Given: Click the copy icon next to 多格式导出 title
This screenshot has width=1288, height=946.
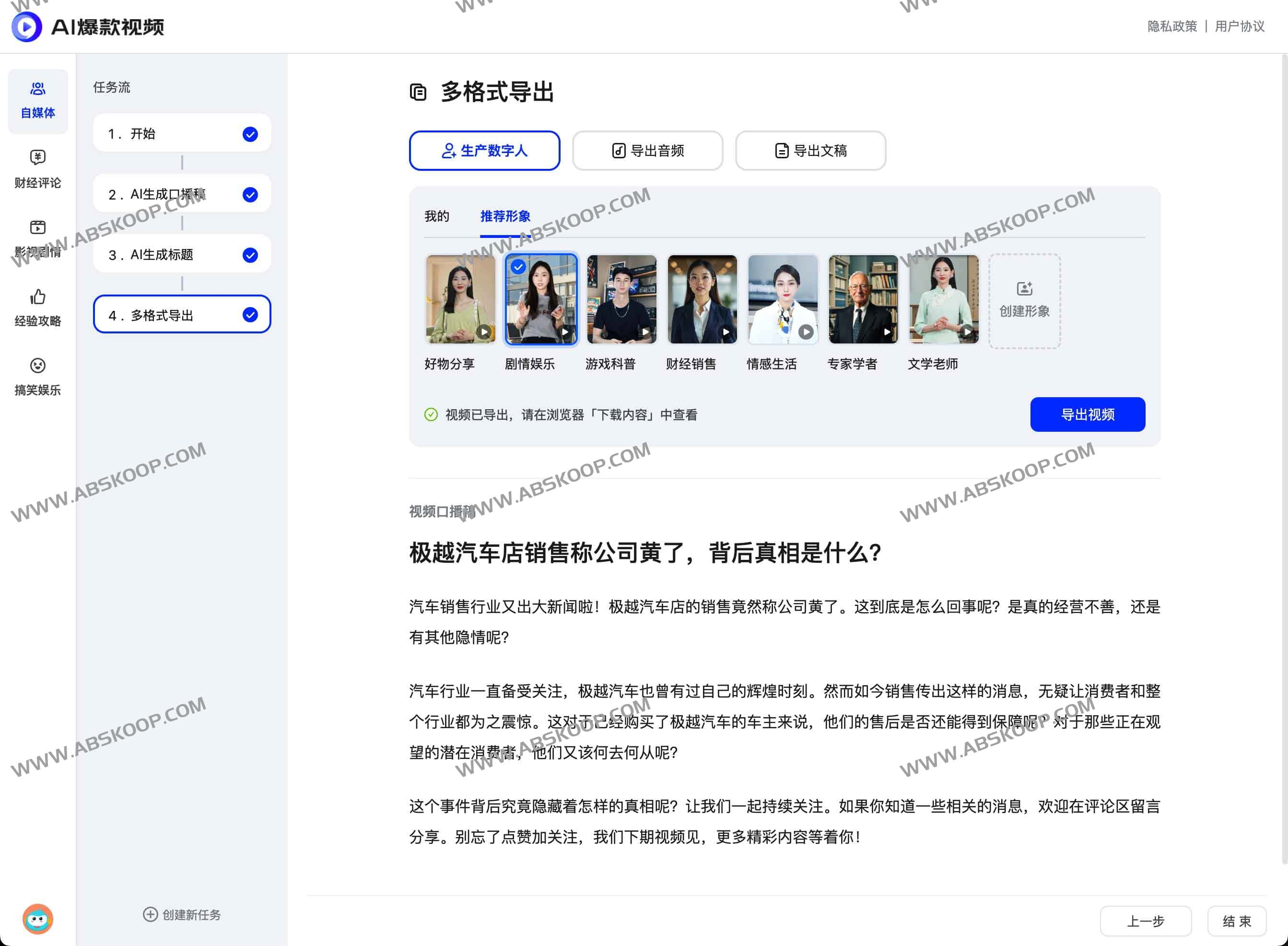Looking at the screenshot, I should click(x=419, y=92).
